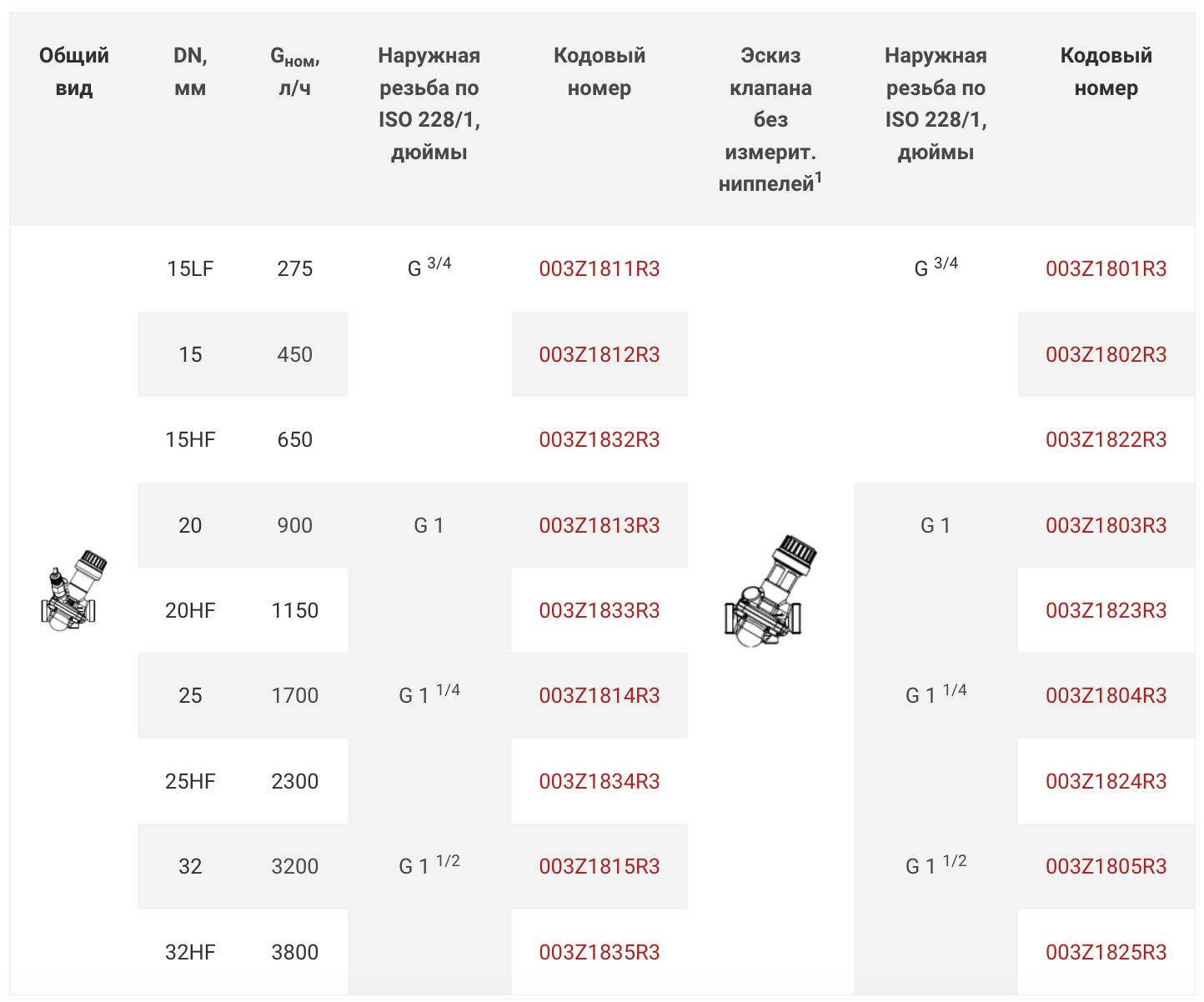Select code number 003Z1813R3
The width and height of the screenshot is (1204, 1002).
599,526
